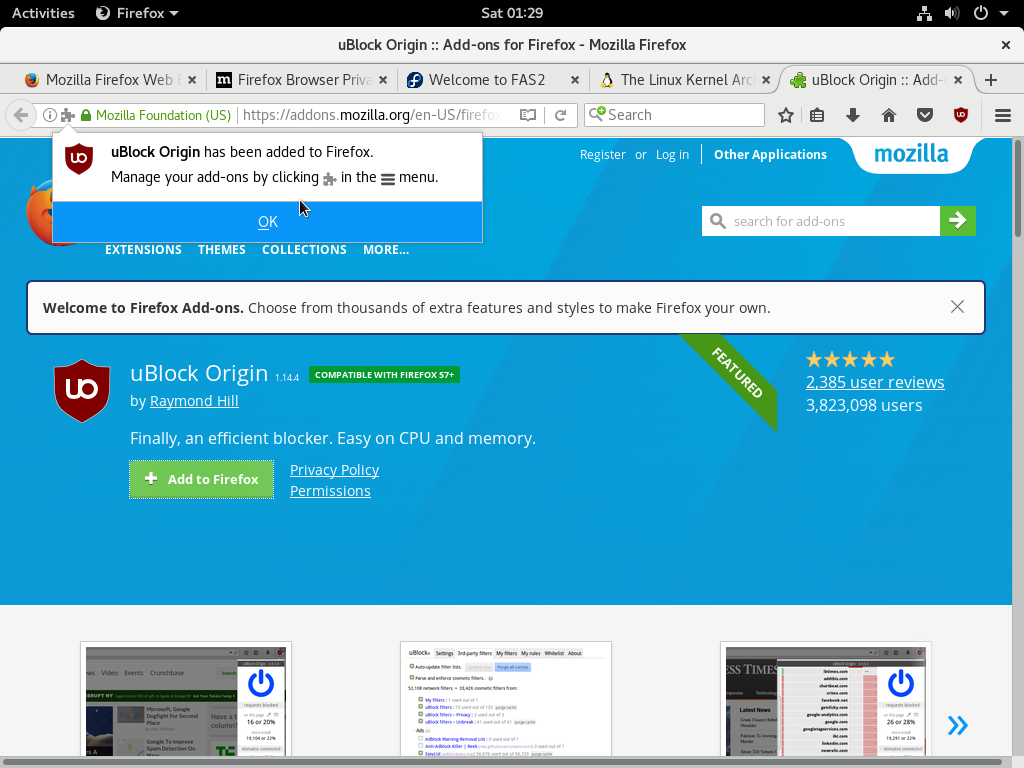The width and height of the screenshot is (1024, 768).
Task: Click the search engine magnifier icon
Action: pyautogui.click(x=596, y=114)
